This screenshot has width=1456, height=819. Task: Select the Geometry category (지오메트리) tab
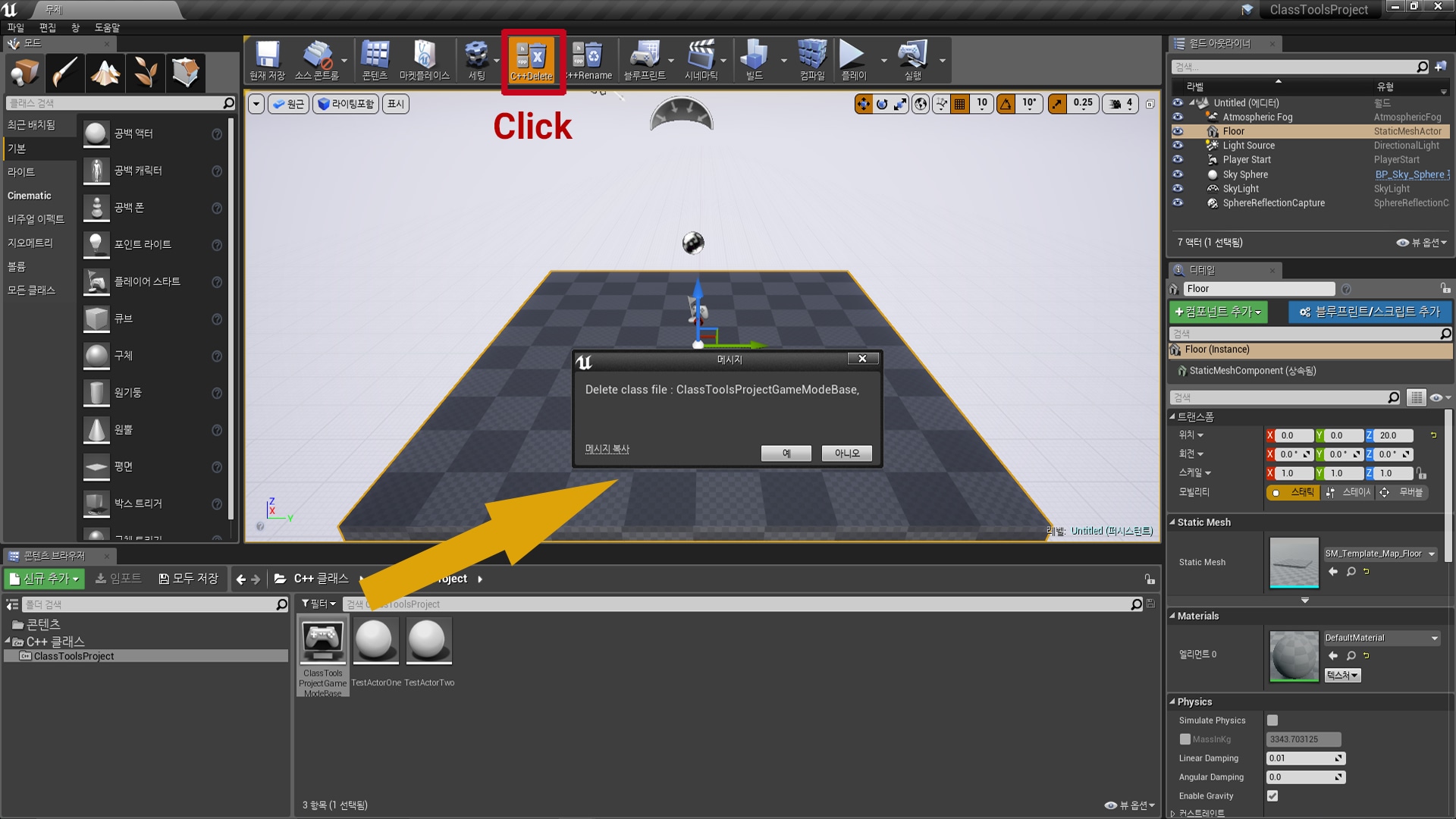(x=30, y=243)
